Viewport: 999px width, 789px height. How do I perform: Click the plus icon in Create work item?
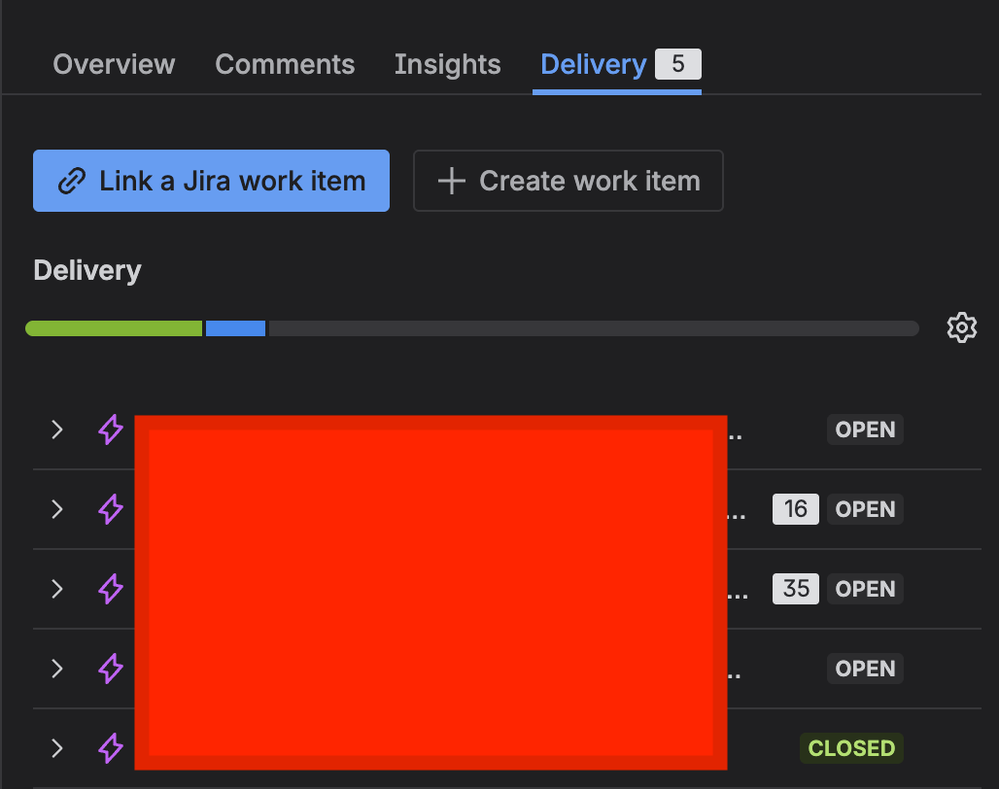coord(450,181)
